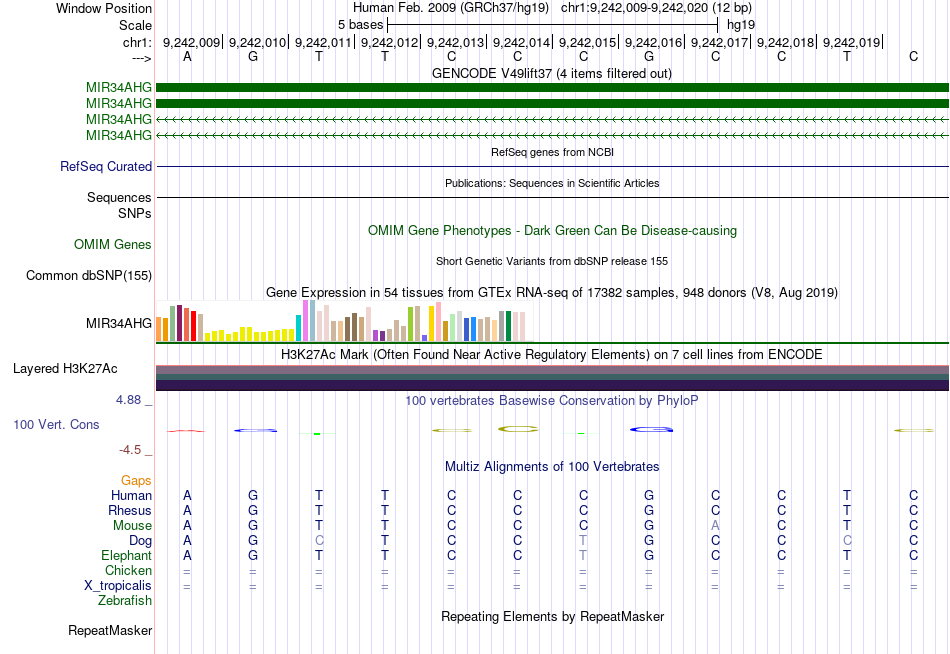The height and width of the screenshot is (654, 950).
Task: Click the gray mismatched A in the Mouse row
Action: click(716, 526)
